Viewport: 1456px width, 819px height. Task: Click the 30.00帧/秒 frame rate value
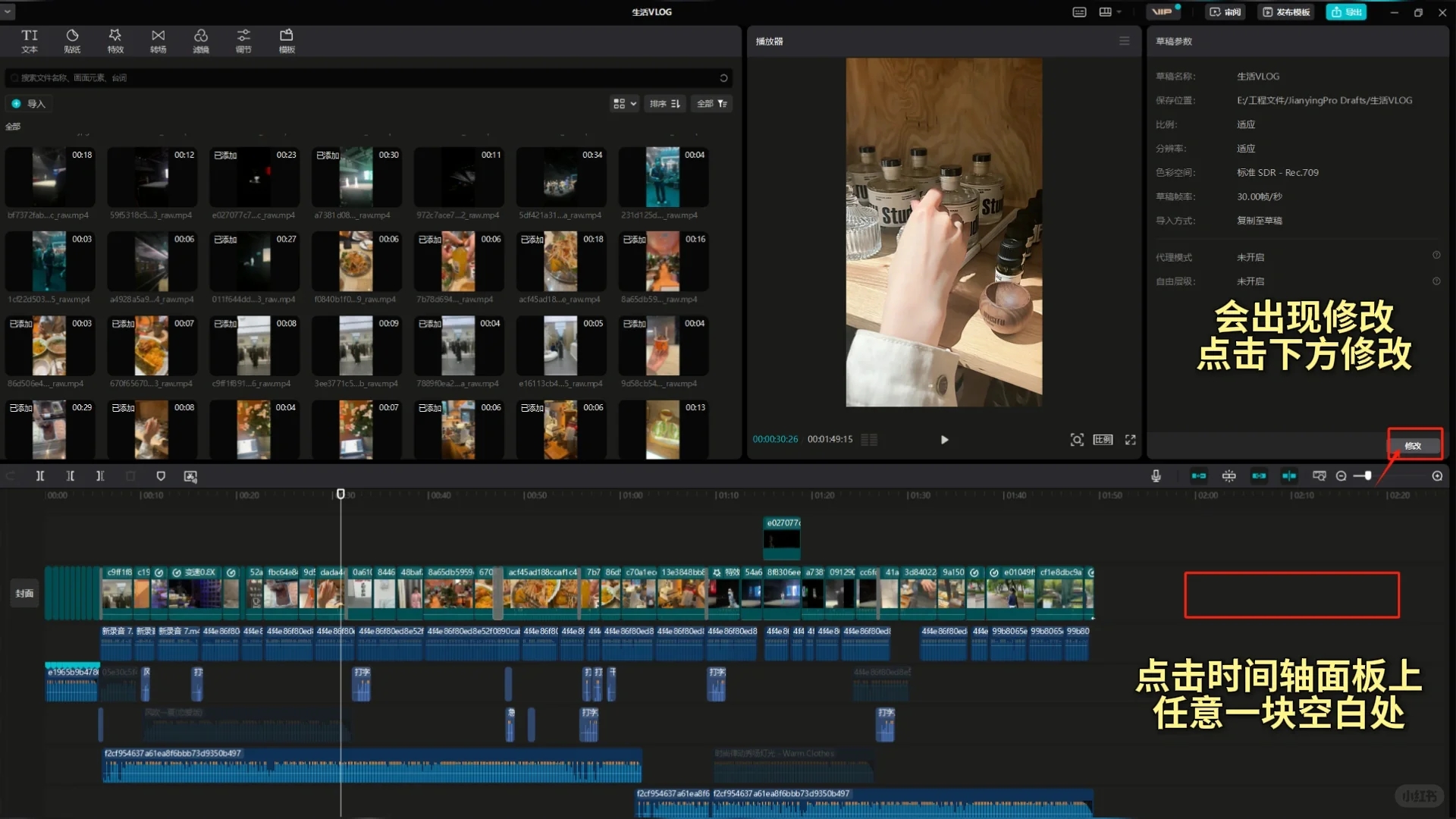pos(1260,197)
